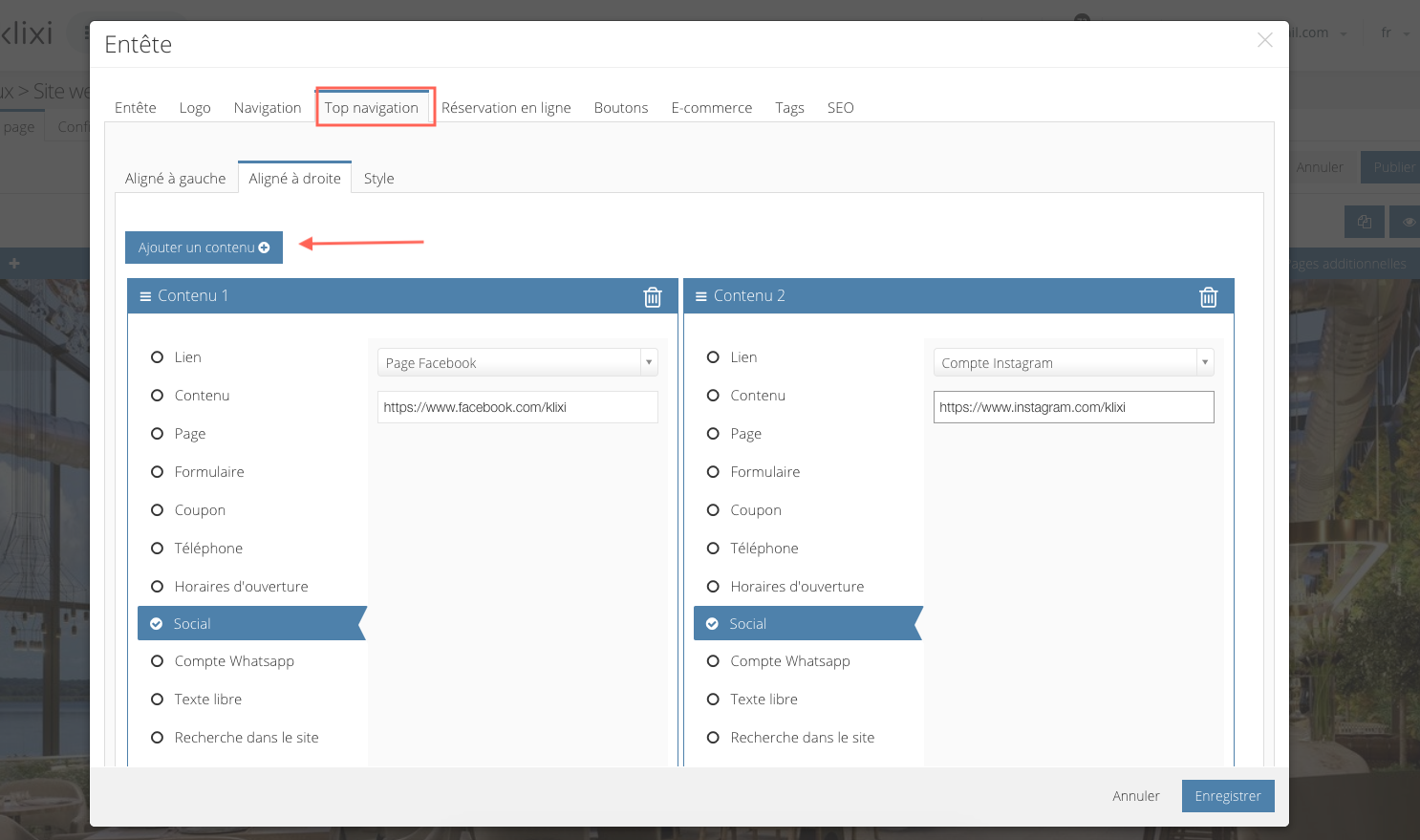Open the Tags tab
The width and height of the screenshot is (1420, 840).
[x=789, y=108]
